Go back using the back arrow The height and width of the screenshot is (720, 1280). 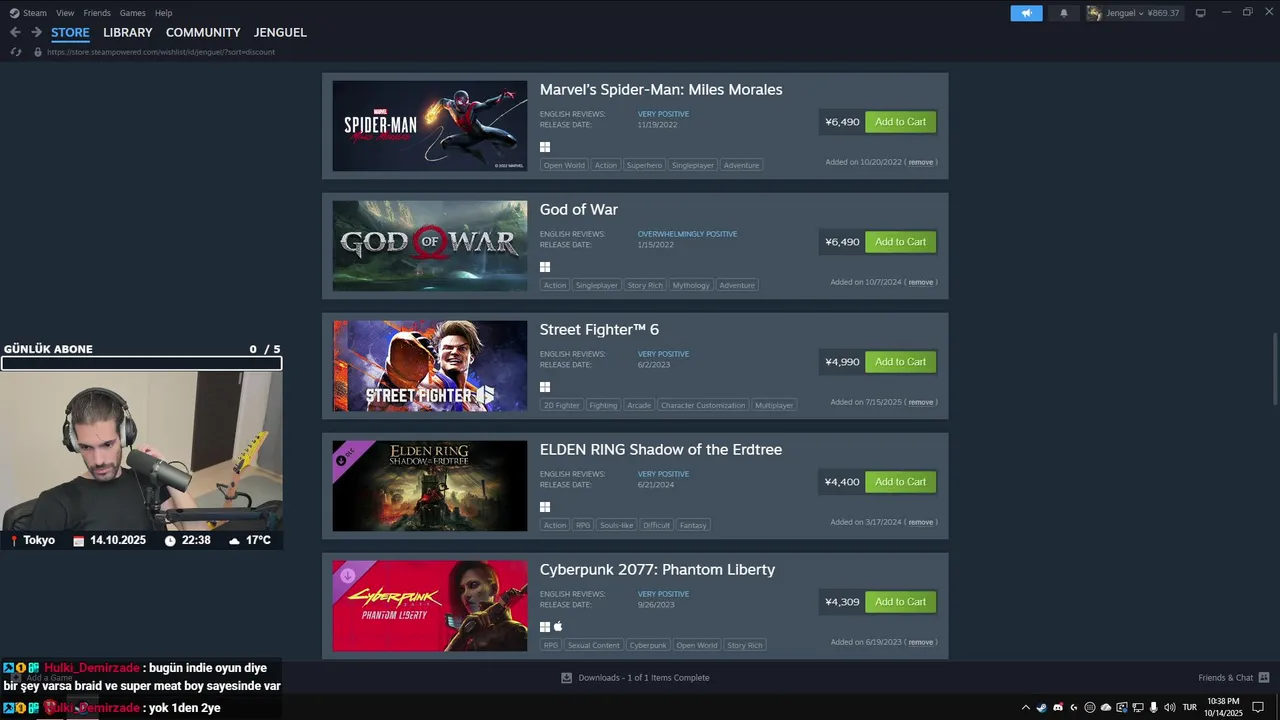click(15, 32)
